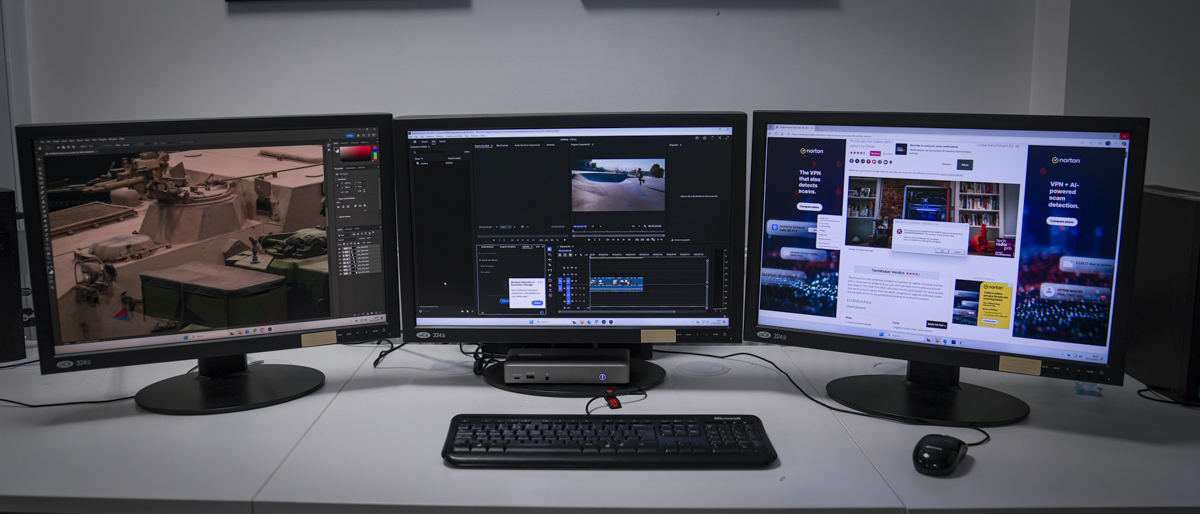1200x514 pixels.
Task: Switch to the Properties panel tab in Photoshop
Action: click(x=339, y=168)
